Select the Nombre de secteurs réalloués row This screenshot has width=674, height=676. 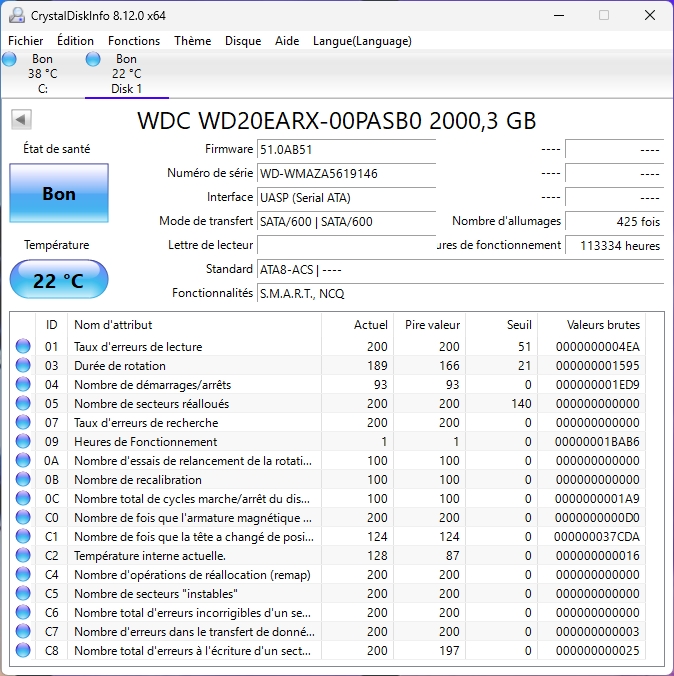[x=330, y=403]
